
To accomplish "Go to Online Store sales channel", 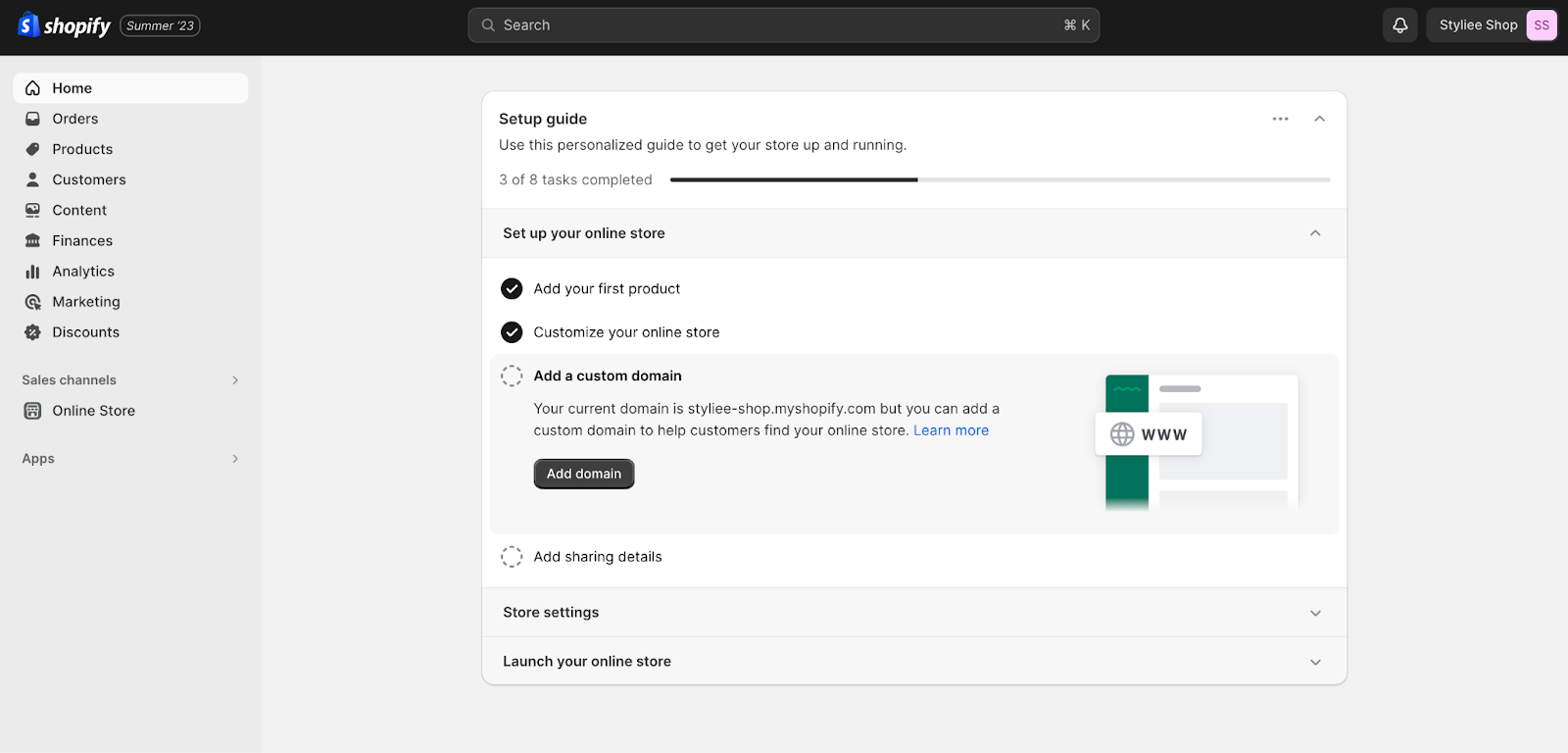I will (93, 411).
